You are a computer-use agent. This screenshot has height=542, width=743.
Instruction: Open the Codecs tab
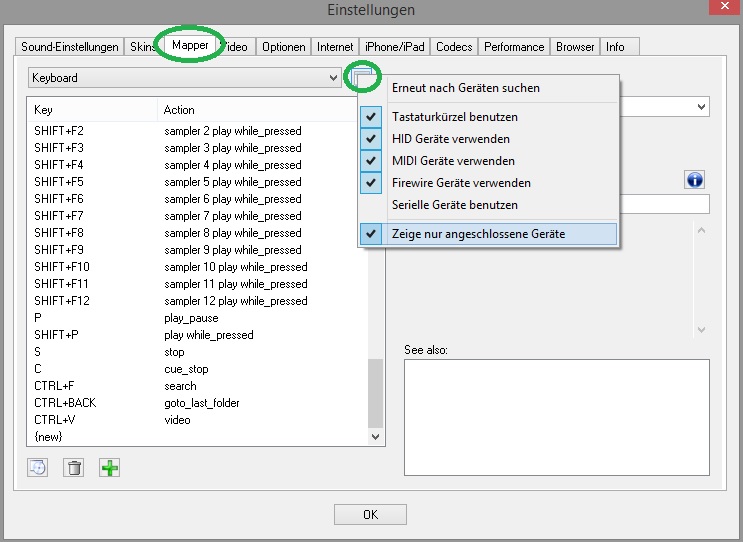point(454,47)
